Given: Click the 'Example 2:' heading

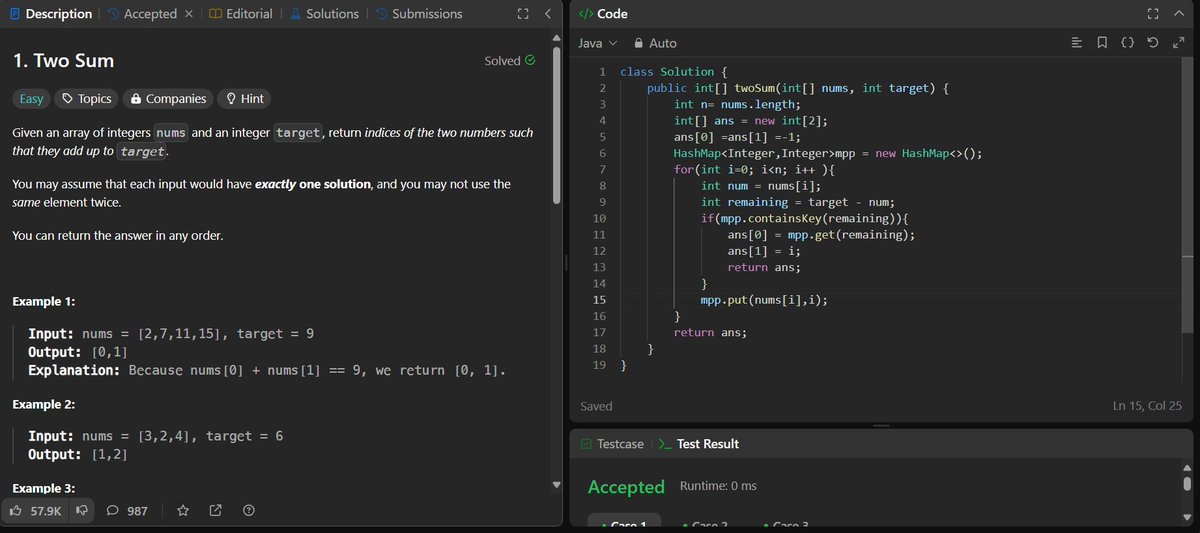Looking at the screenshot, I should [x=44, y=405].
